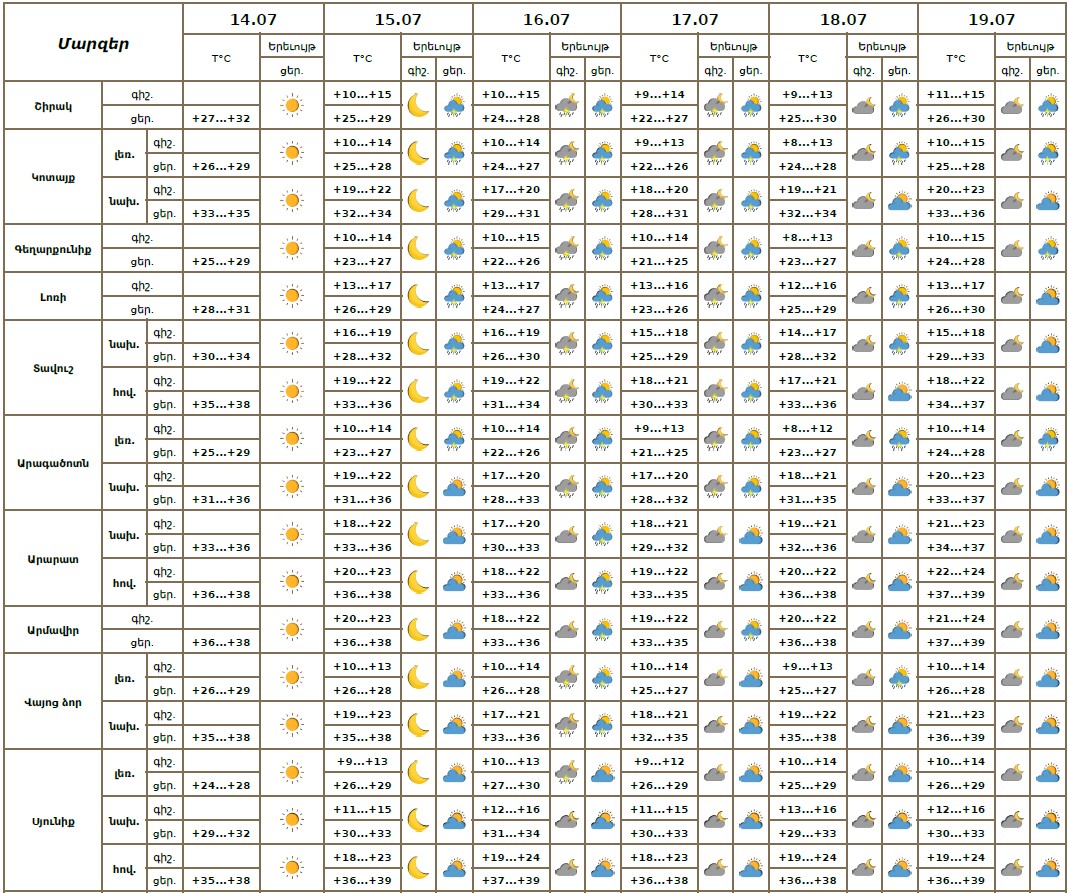Select Գեղարքունիք daytime rain icon on 15.07
The image size is (1068, 893).
coord(455,248)
